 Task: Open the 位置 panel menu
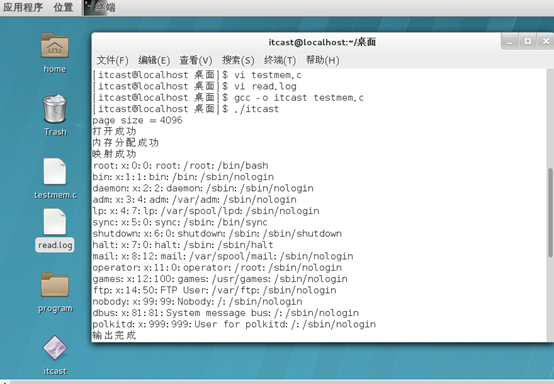pos(63,7)
